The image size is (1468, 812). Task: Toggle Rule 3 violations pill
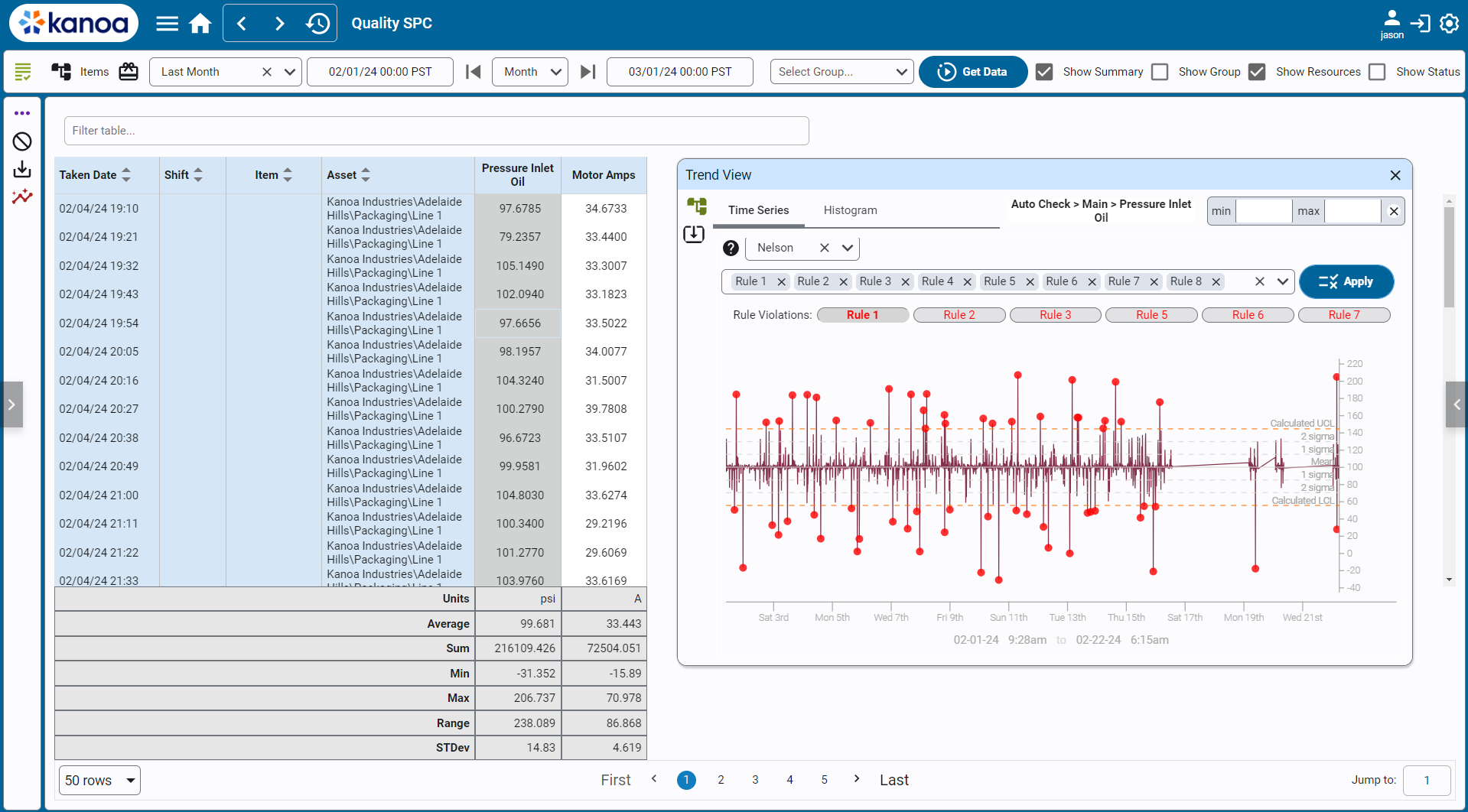[1056, 315]
